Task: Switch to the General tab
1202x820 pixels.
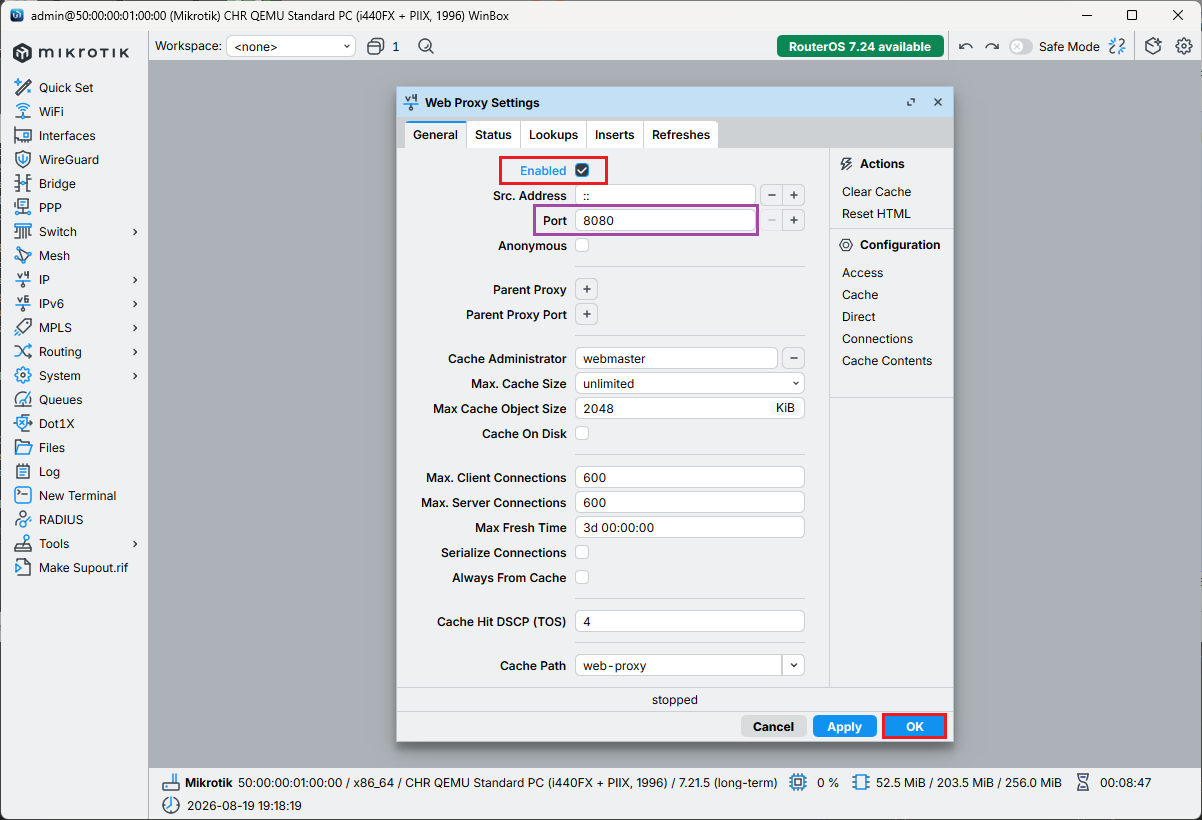Action: 435,135
